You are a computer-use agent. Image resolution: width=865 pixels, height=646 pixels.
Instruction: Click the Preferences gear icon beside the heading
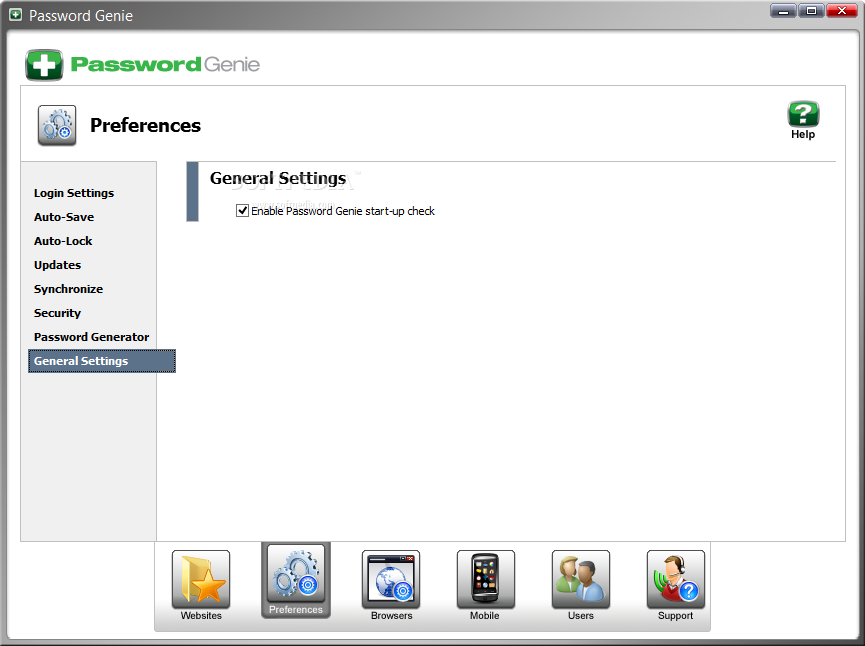coord(57,125)
